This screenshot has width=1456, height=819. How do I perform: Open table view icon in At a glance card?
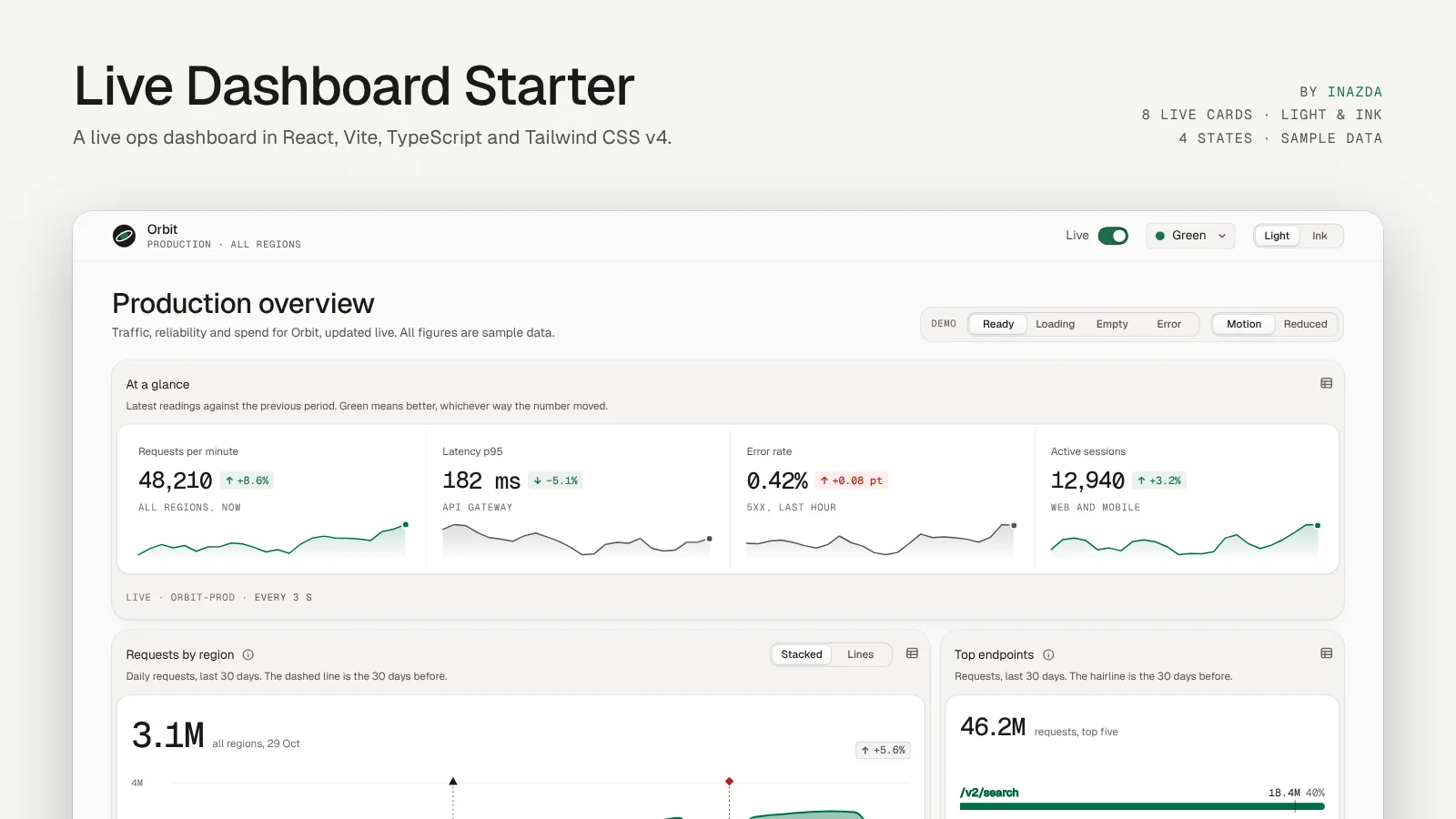[x=1326, y=383]
